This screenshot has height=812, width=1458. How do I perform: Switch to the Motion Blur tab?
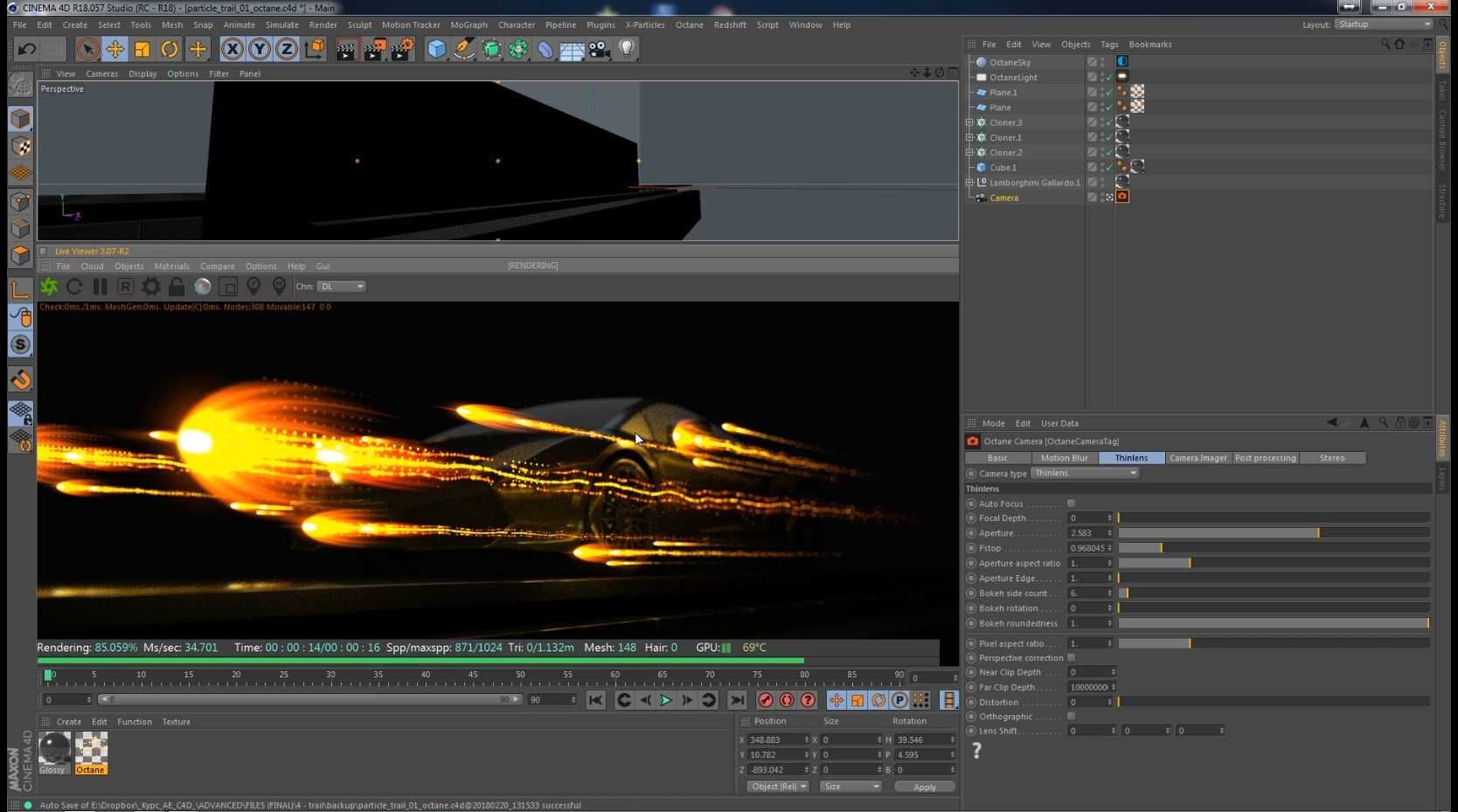1064,458
